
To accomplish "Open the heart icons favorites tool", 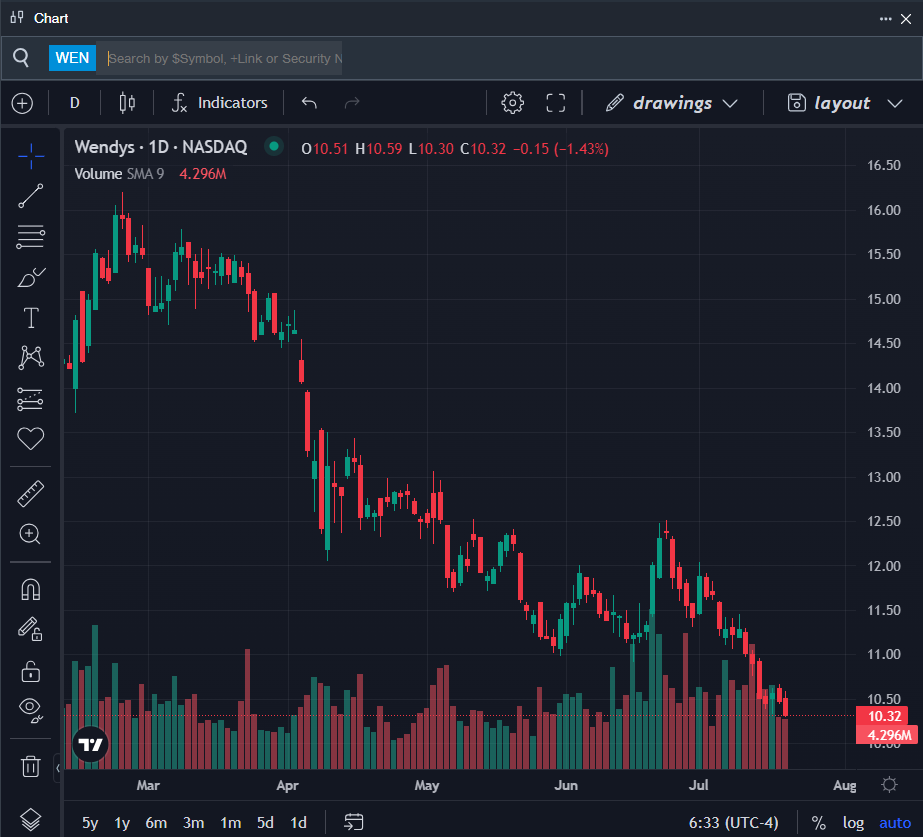I will click(x=31, y=439).
